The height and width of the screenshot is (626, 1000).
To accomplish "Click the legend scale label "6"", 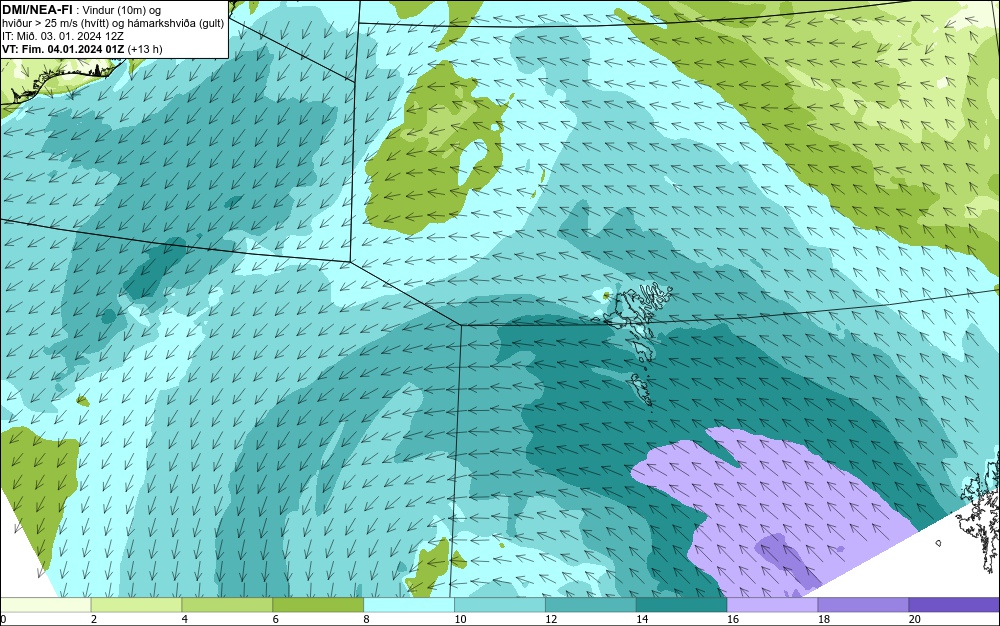I will pos(276,619).
